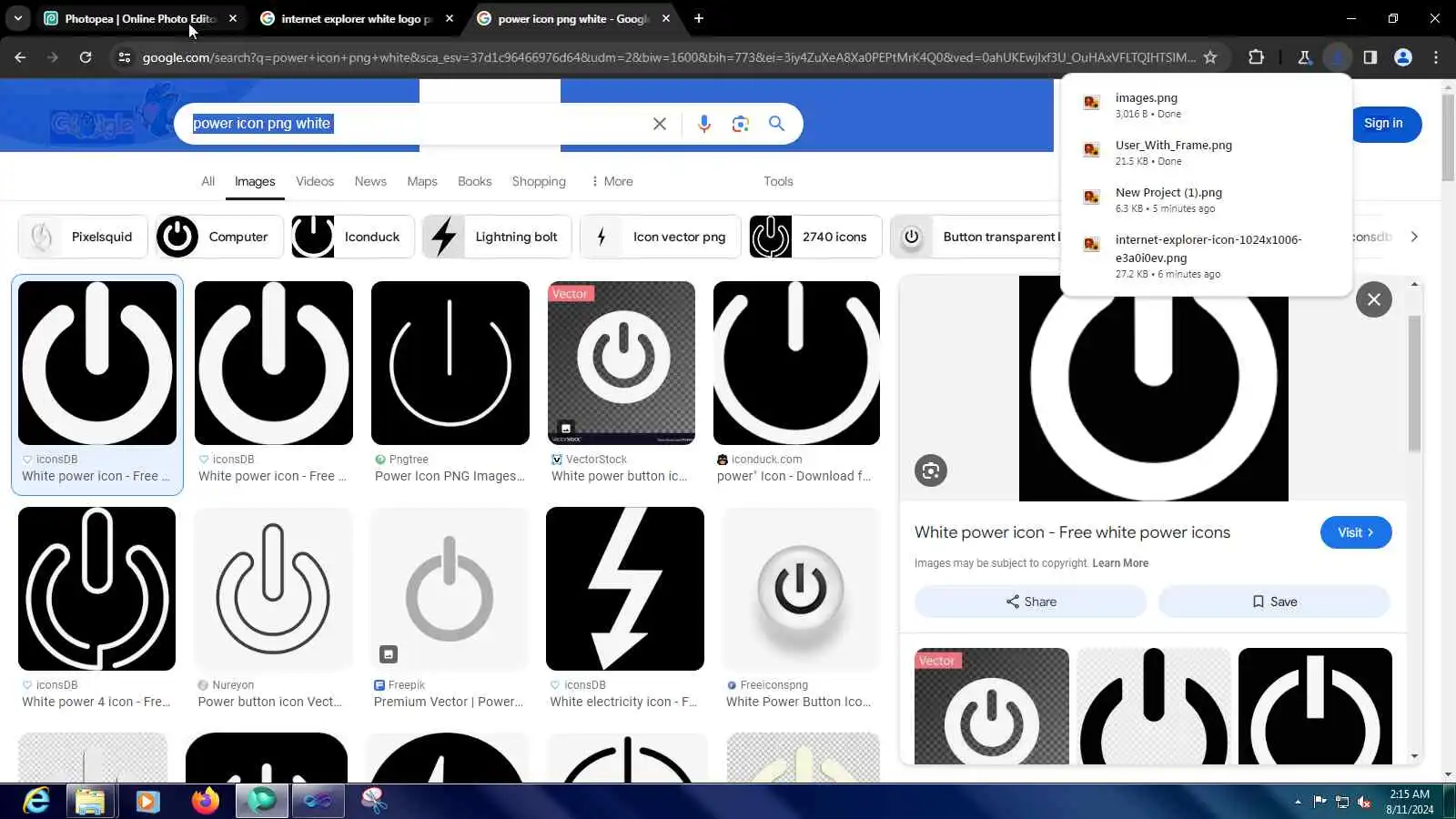Open File Explorer from the taskbar

tap(90, 801)
